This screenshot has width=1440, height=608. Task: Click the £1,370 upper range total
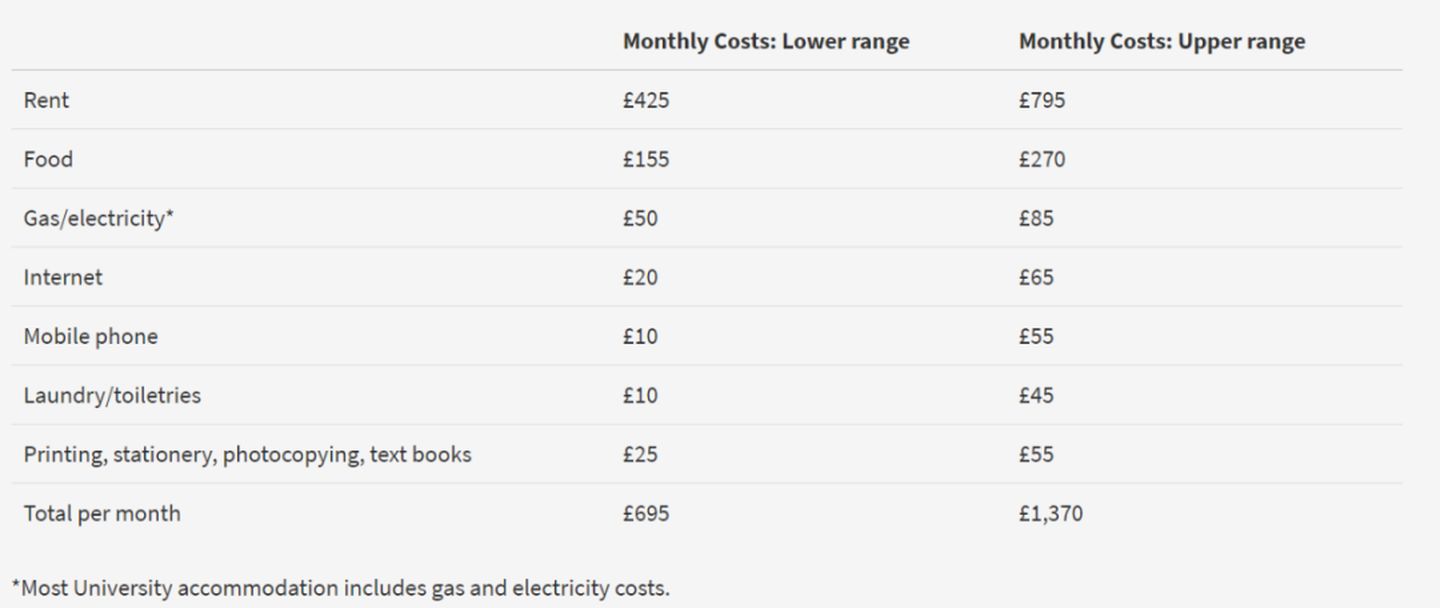[1050, 513]
